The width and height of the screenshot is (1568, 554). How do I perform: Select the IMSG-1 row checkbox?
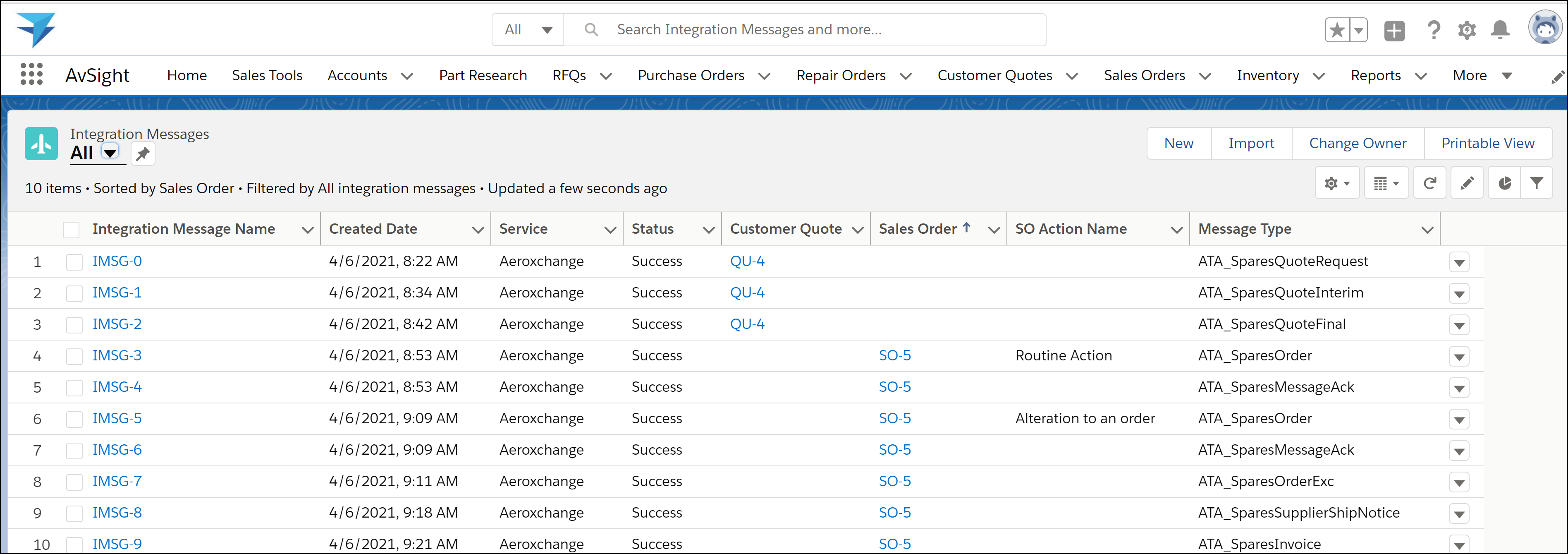pyautogui.click(x=74, y=293)
